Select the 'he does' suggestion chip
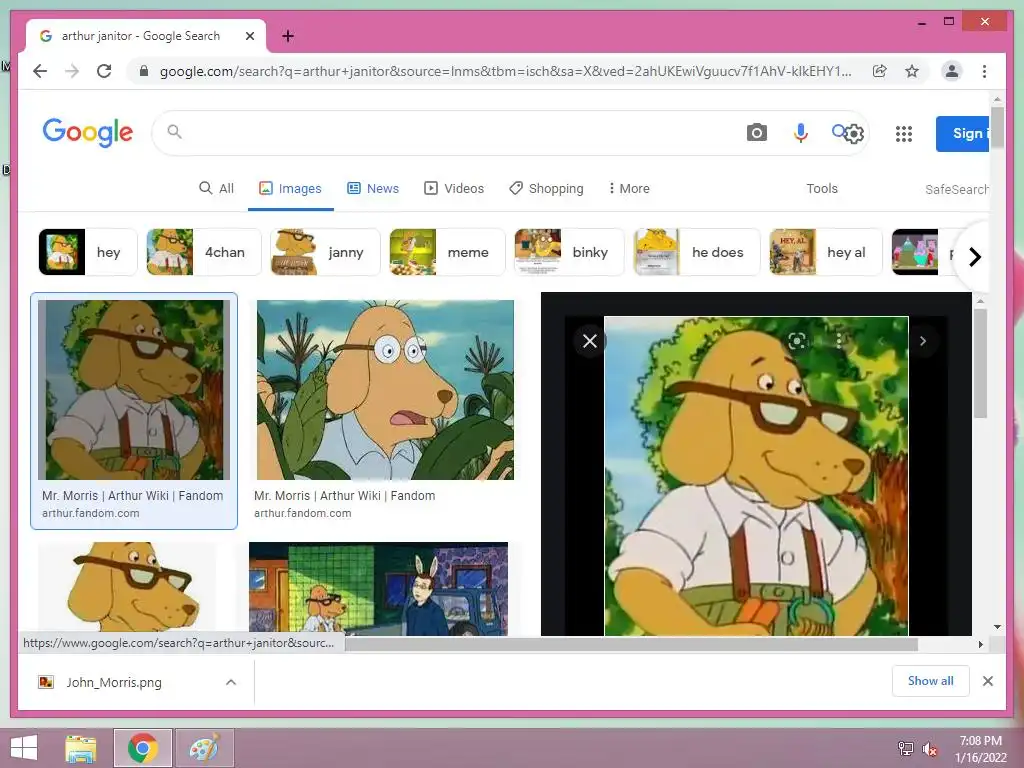This screenshot has width=1024, height=768. tap(697, 252)
